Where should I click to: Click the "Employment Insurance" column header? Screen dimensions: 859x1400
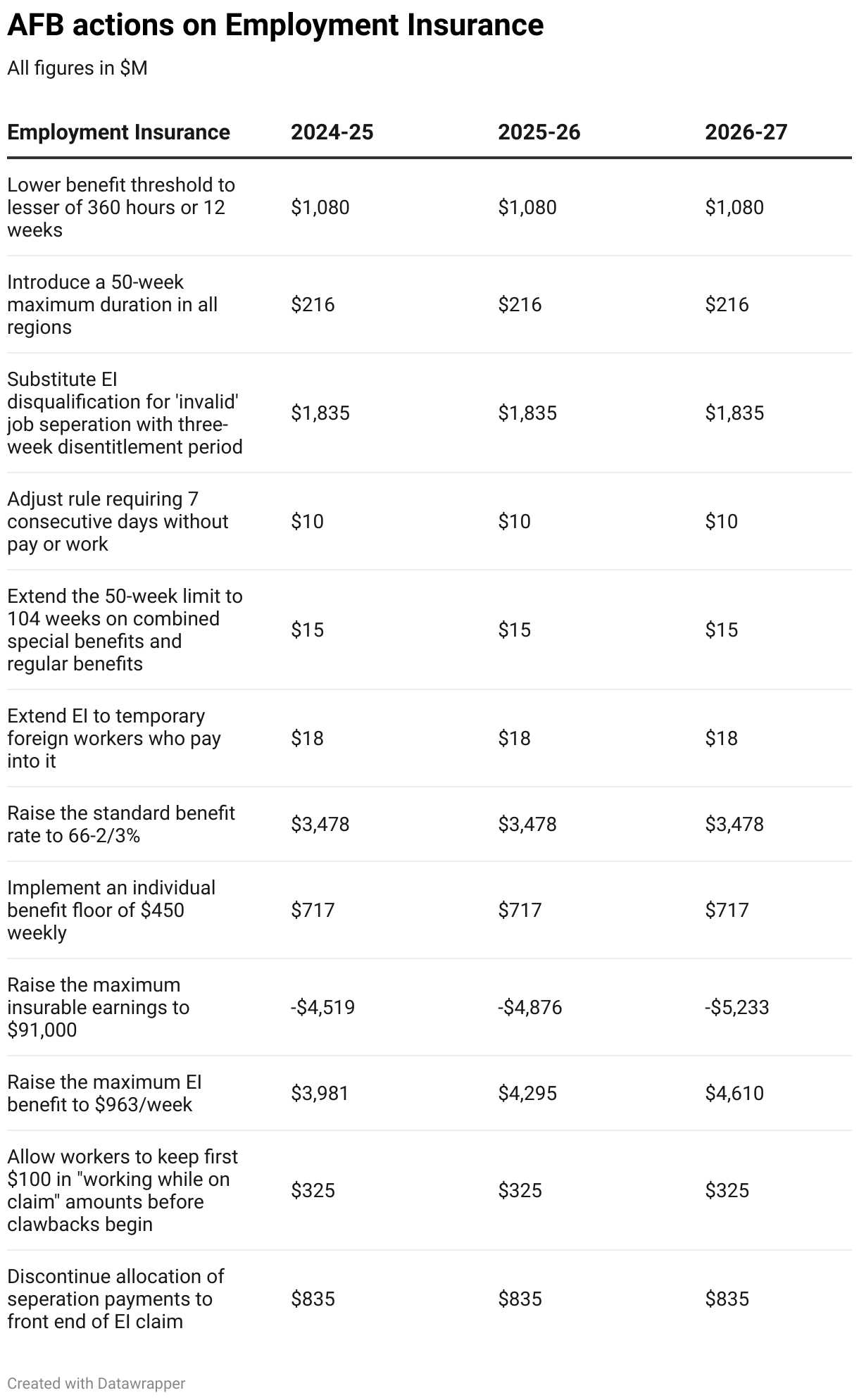(x=118, y=132)
